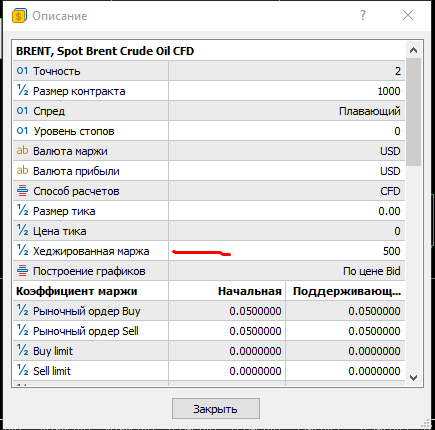Click the Валюта прибыли value USD
435x430 pixels.
(390, 171)
